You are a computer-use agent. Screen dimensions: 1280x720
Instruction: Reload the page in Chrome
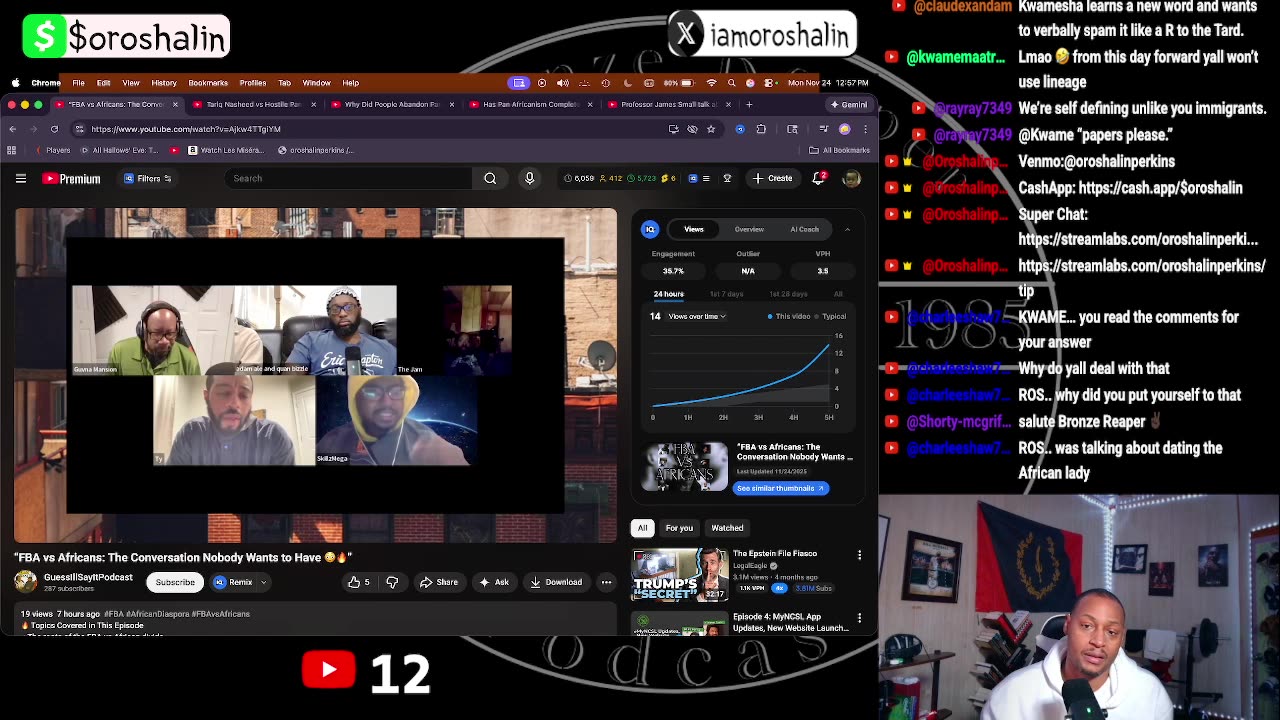tap(54, 129)
